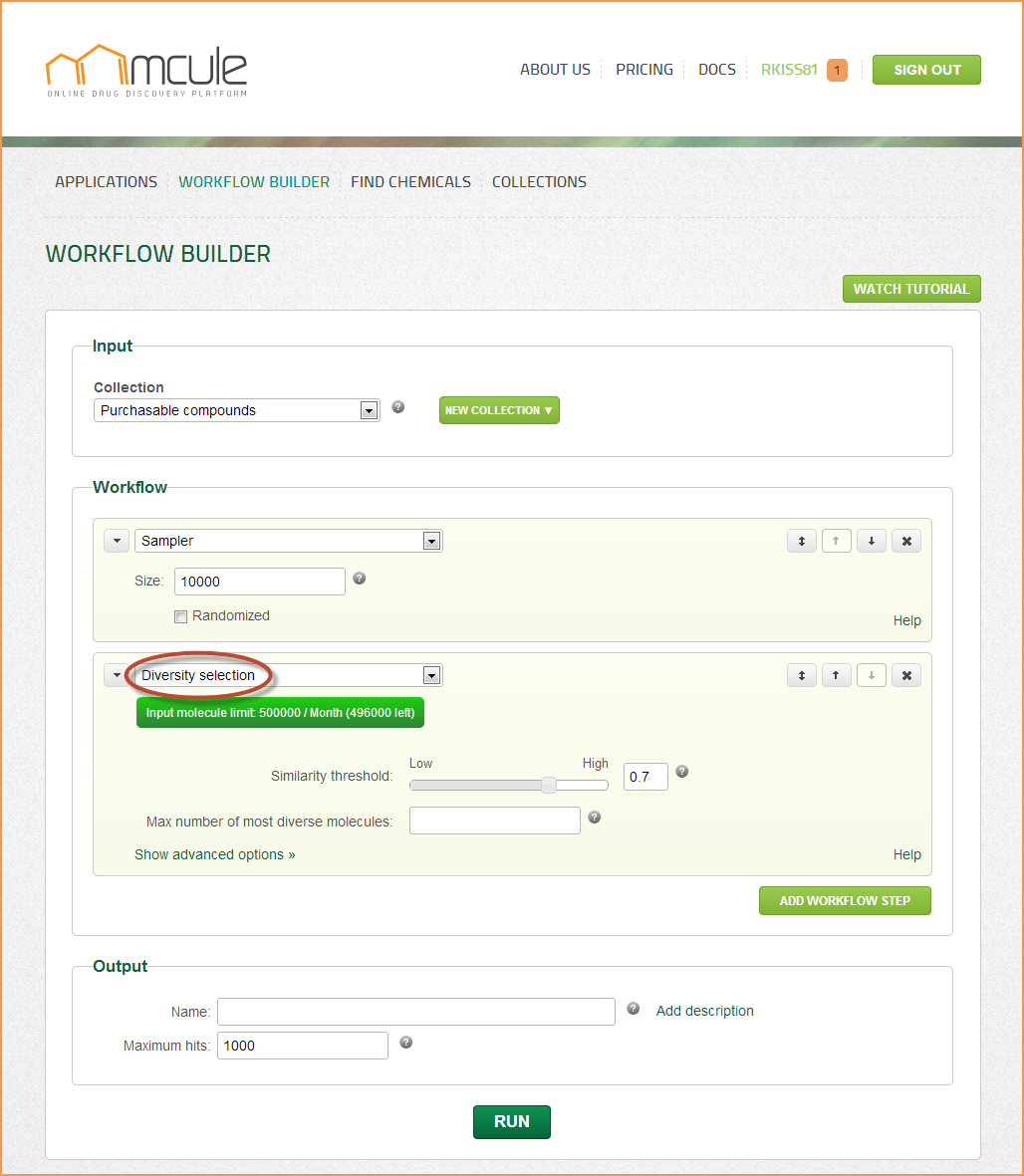Click help icon beside Similarity threshold value

pyautogui.click(x=682, y=772)
